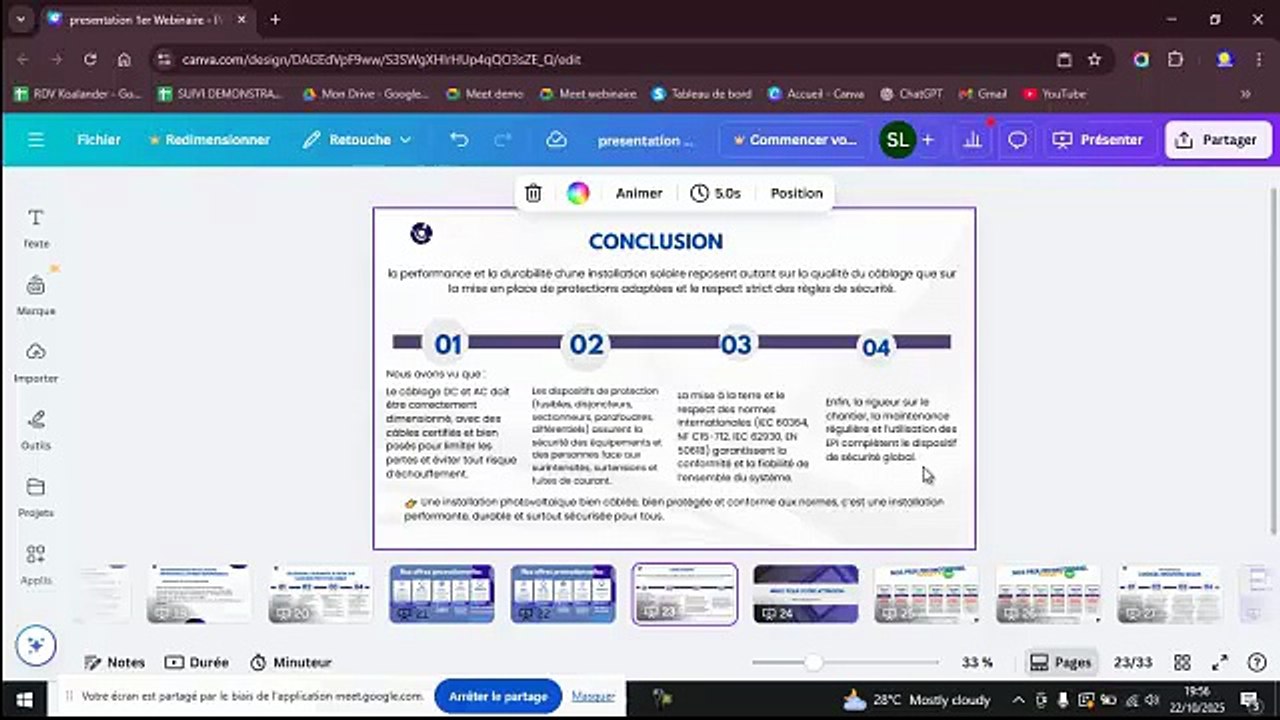This screenshot has width=1280, height=720.
Task: Open the Projets sidebar tool
Action: pos(36,497)
